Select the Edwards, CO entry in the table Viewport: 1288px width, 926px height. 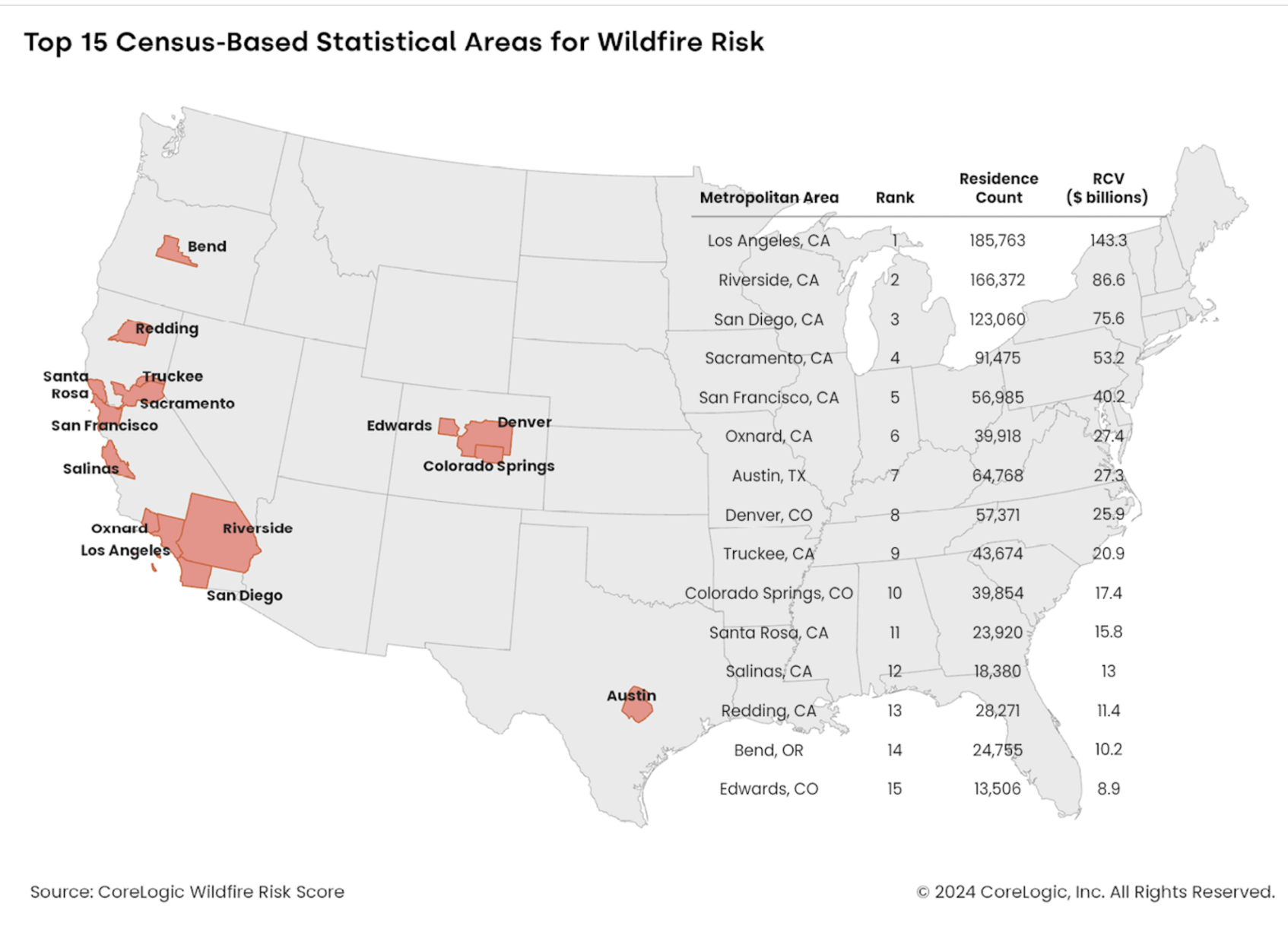[x=769, y=789]
